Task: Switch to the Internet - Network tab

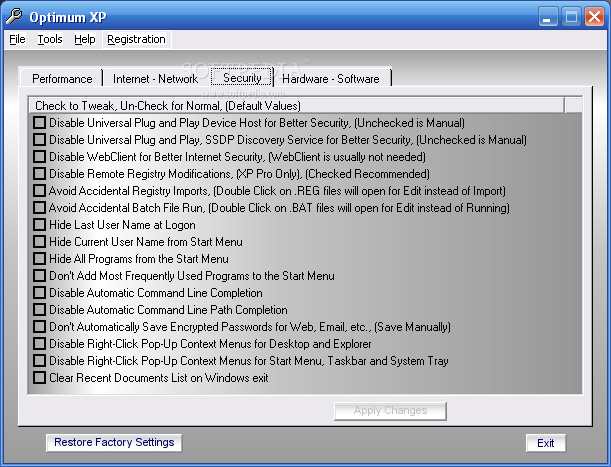Action: click(155, 78)
